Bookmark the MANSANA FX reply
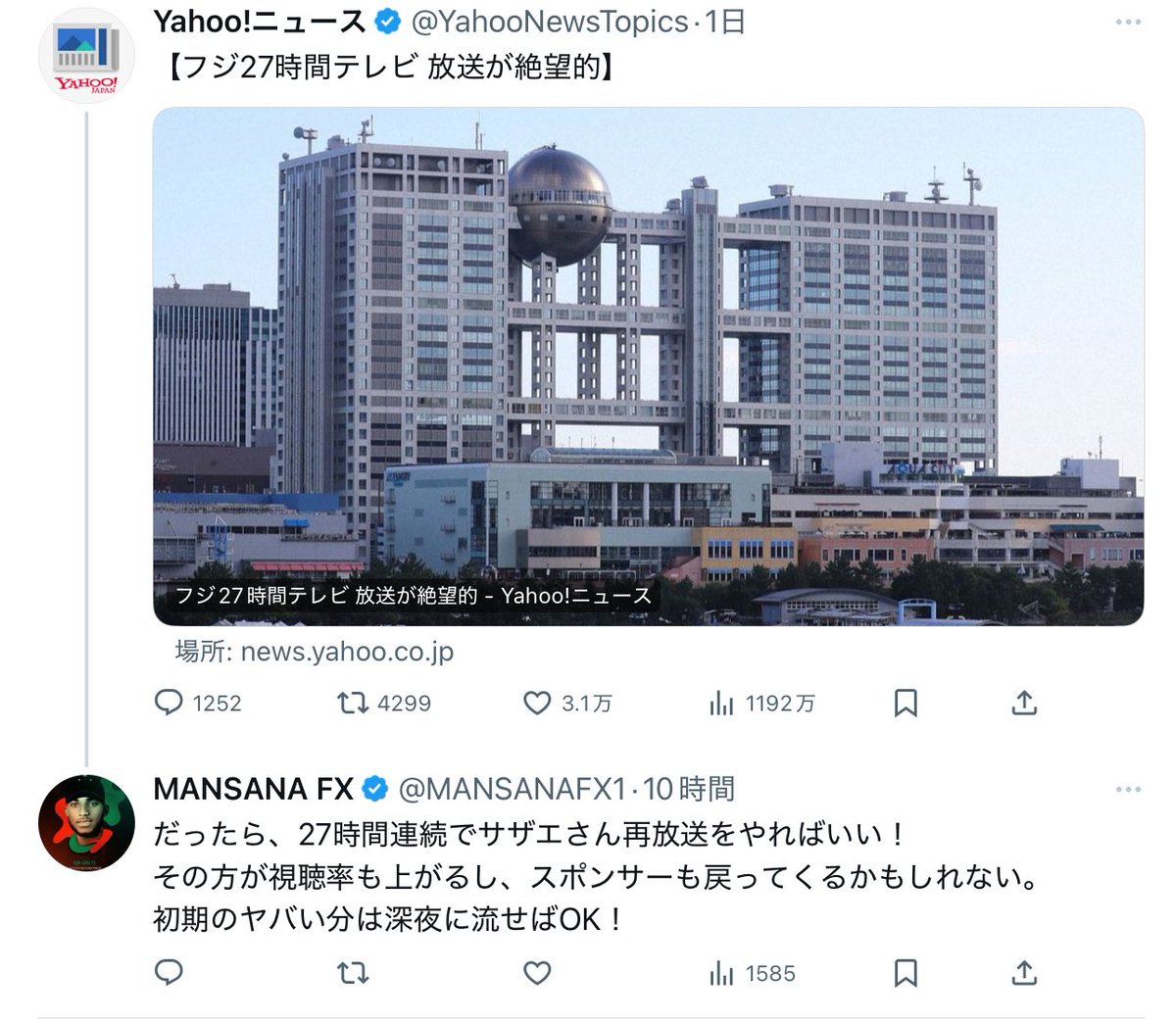Screen dimensions: 1176x1023 (x=906, y=973)
